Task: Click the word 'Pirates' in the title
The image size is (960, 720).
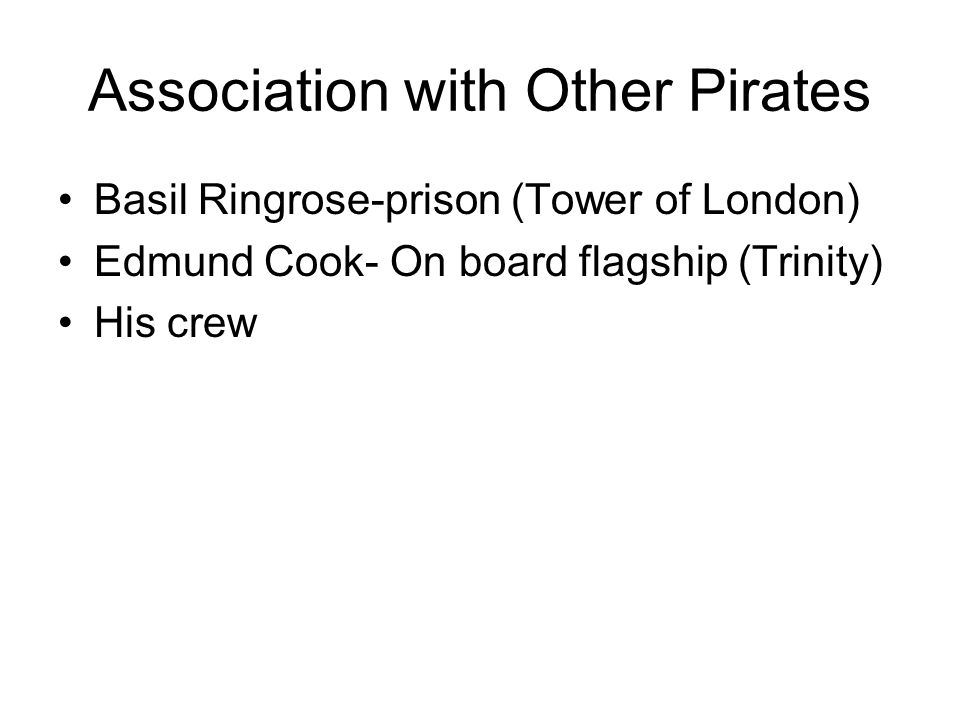Action: pos(779,91)
